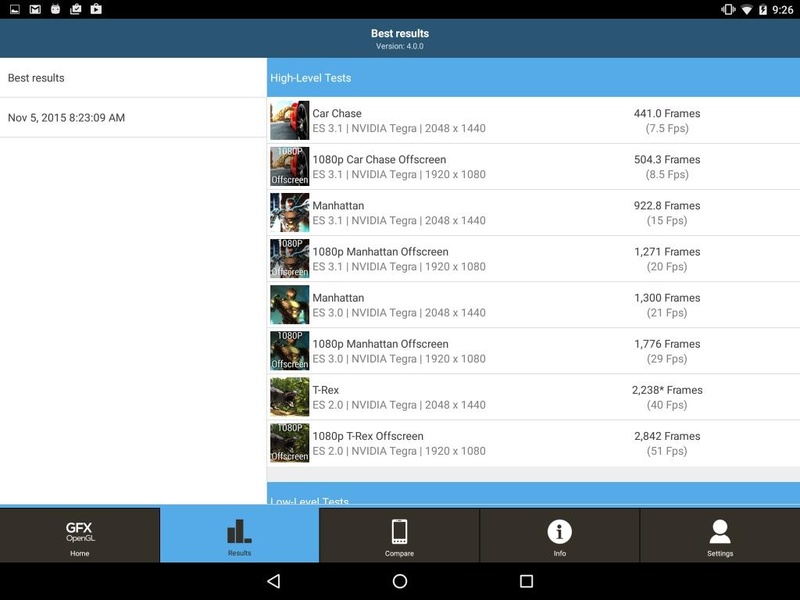This screenshot has height=600, width=800.
Task: Click the 2,238* Frames score
Action: point(667,390)
